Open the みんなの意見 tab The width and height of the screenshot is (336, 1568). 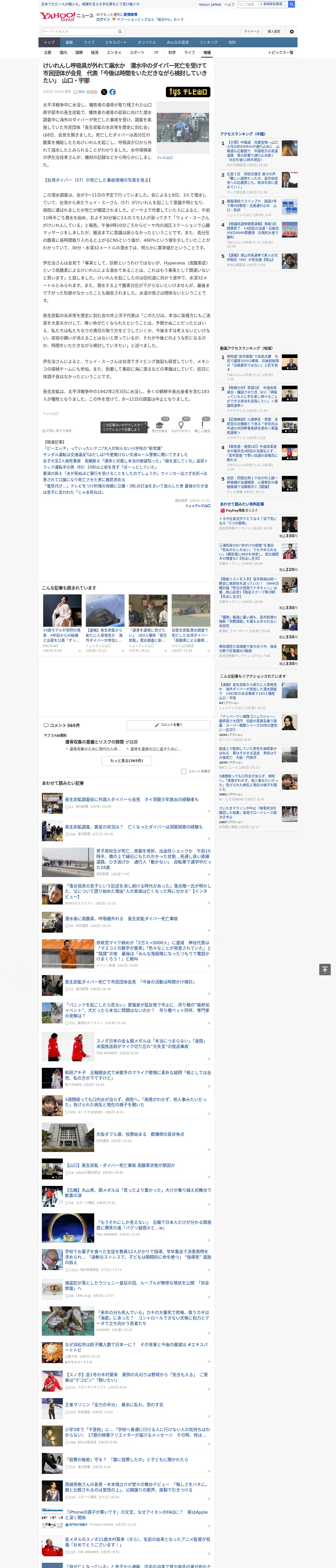177,43
